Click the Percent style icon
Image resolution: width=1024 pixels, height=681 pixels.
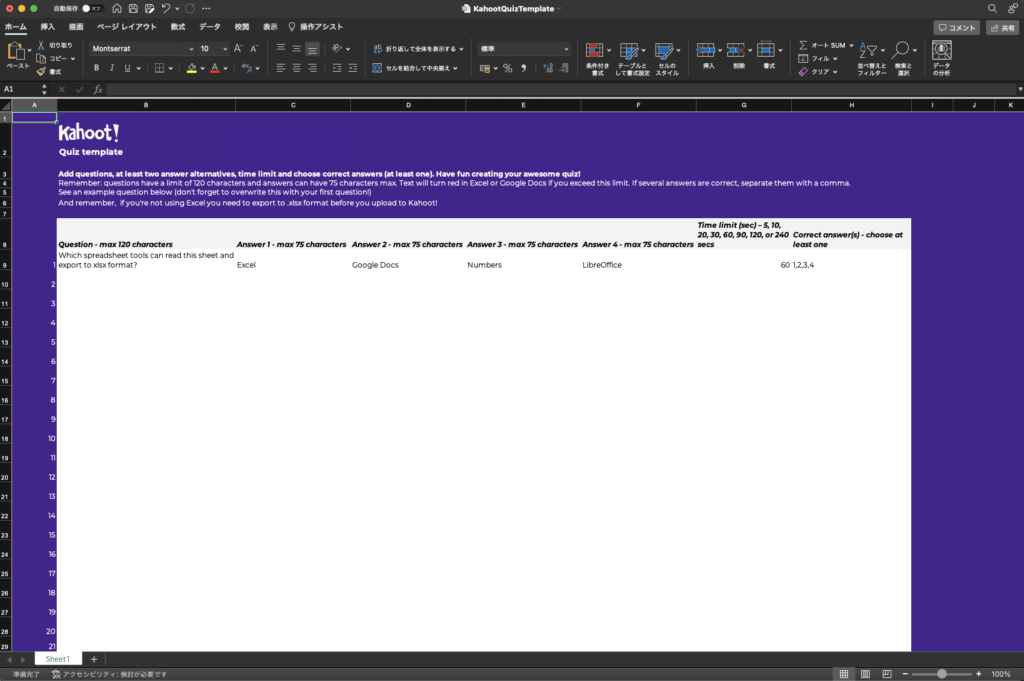coord(507,68)
